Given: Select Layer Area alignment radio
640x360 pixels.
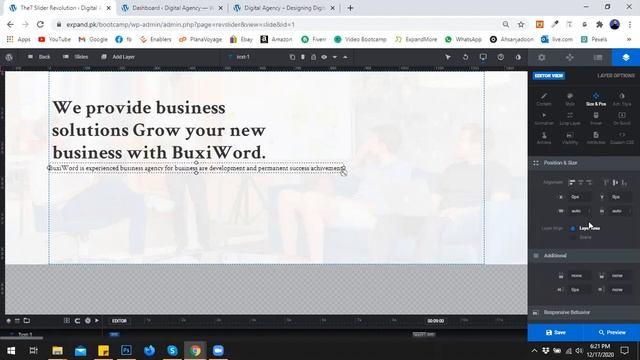Looking at the screenshot, I should coord(573,229).
